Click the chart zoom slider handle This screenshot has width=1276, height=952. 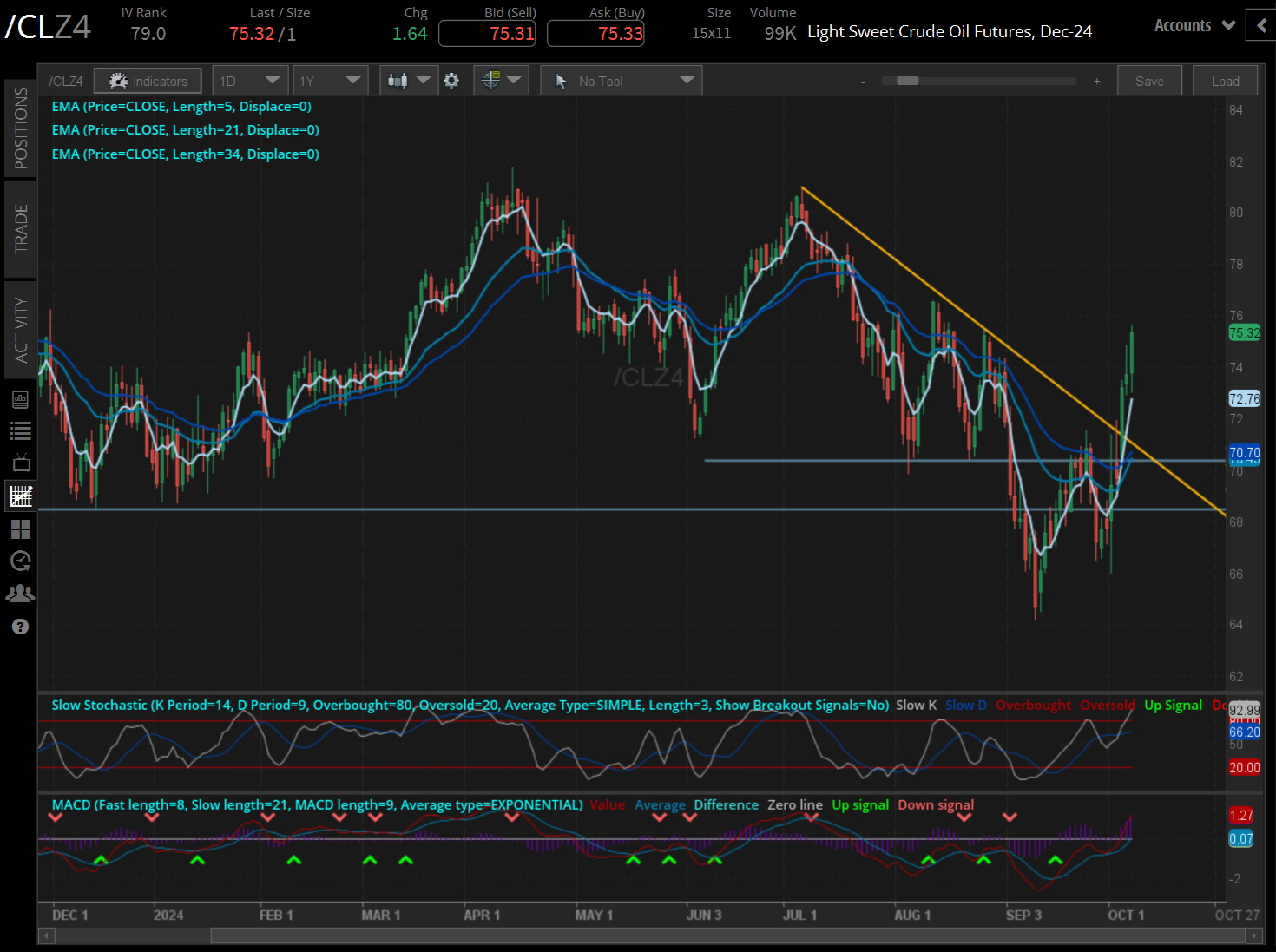pyautogui.click(x=907, y=81)
